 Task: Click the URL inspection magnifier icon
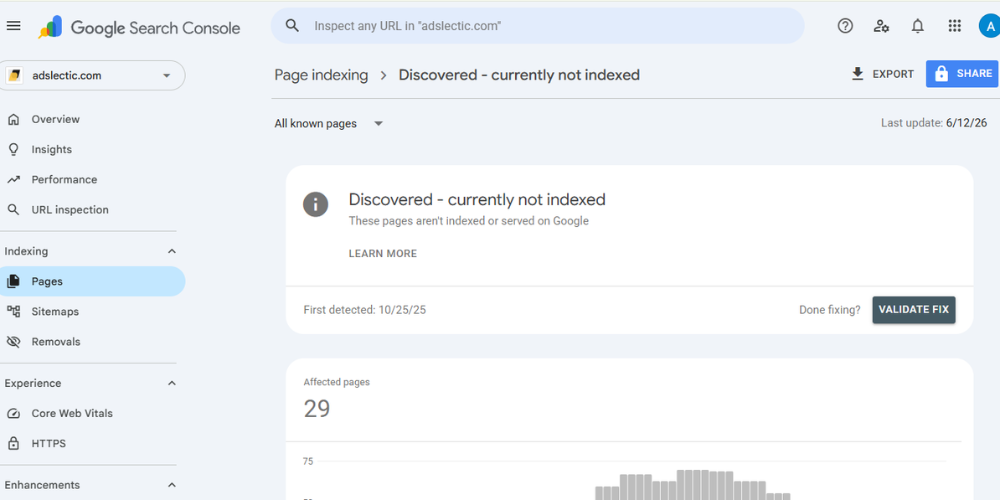(13, 210)
